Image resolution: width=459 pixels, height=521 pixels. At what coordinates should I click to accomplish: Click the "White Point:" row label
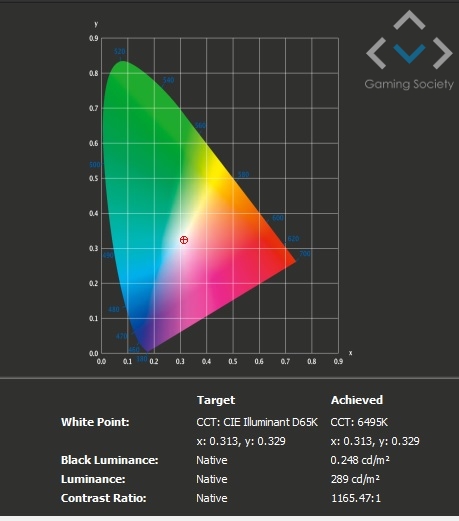(x=95, y=422)
